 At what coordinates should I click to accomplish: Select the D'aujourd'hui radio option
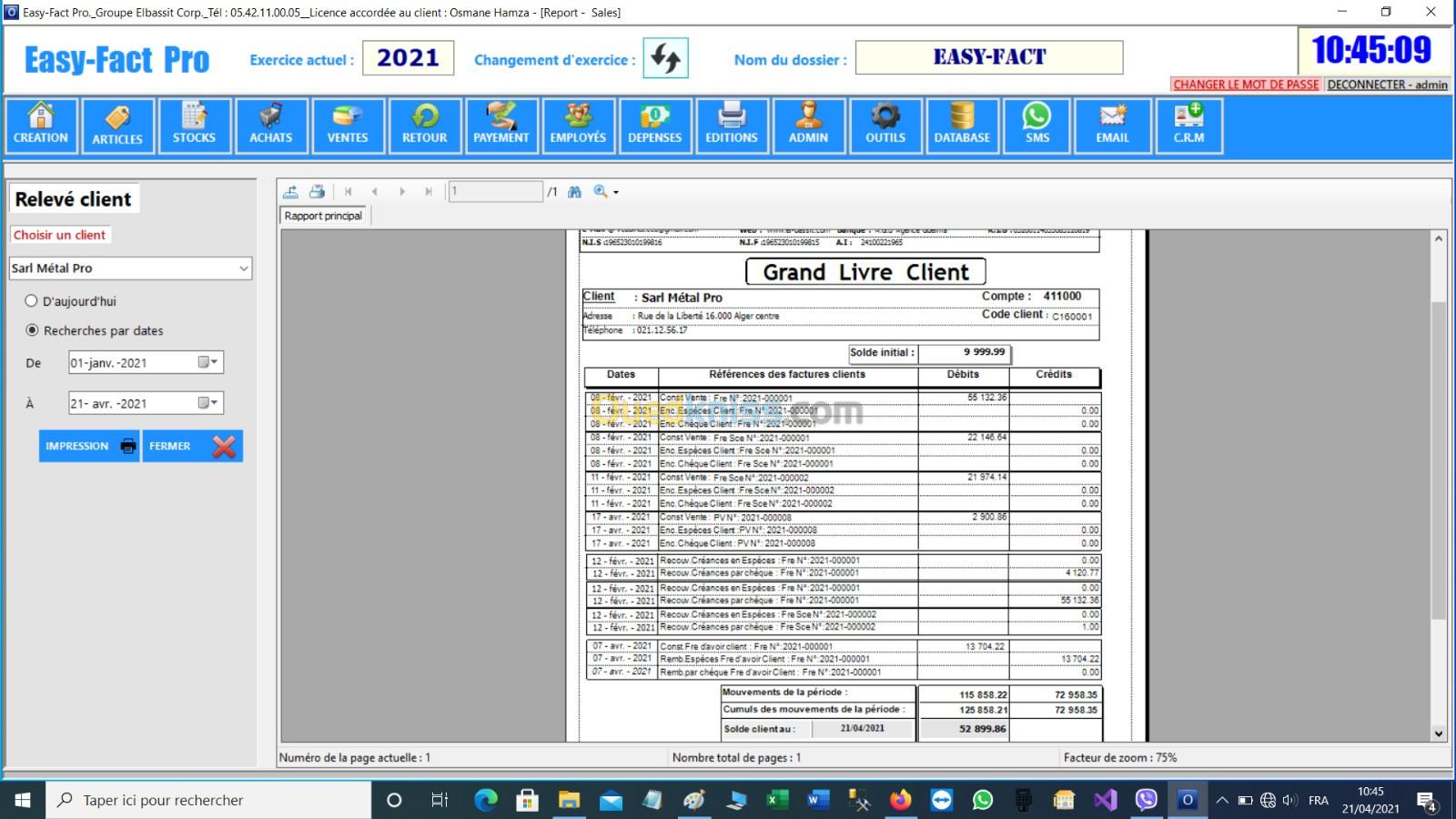click(x=32, y=301)
